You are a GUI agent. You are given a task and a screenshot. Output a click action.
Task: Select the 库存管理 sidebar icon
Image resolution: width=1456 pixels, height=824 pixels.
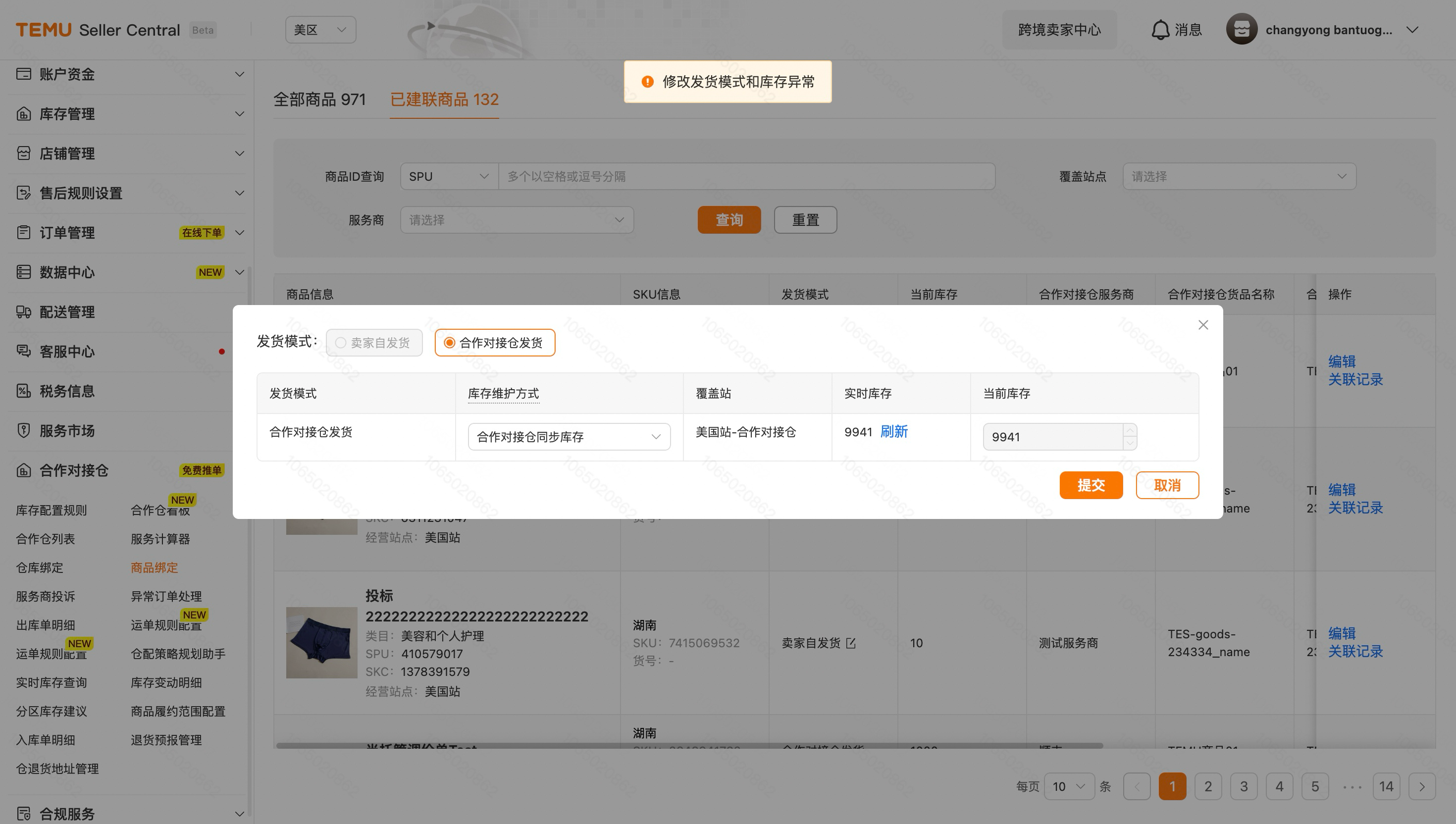click(x=23, y=114)
